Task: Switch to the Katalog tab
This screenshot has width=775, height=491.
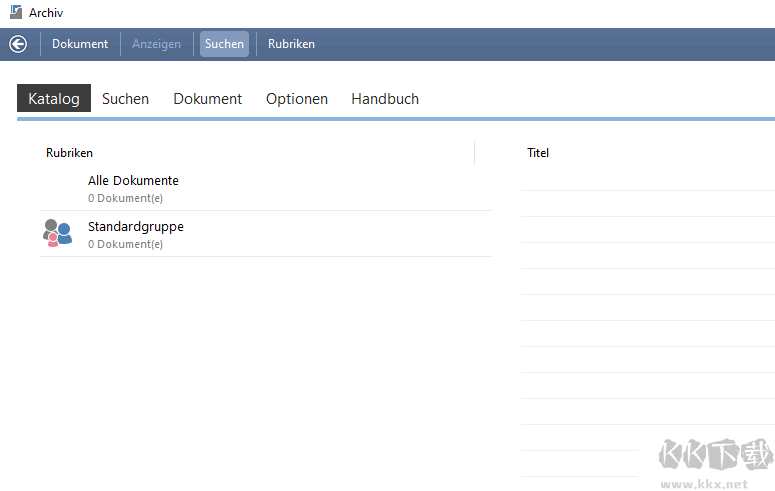Action: point(54,98)
